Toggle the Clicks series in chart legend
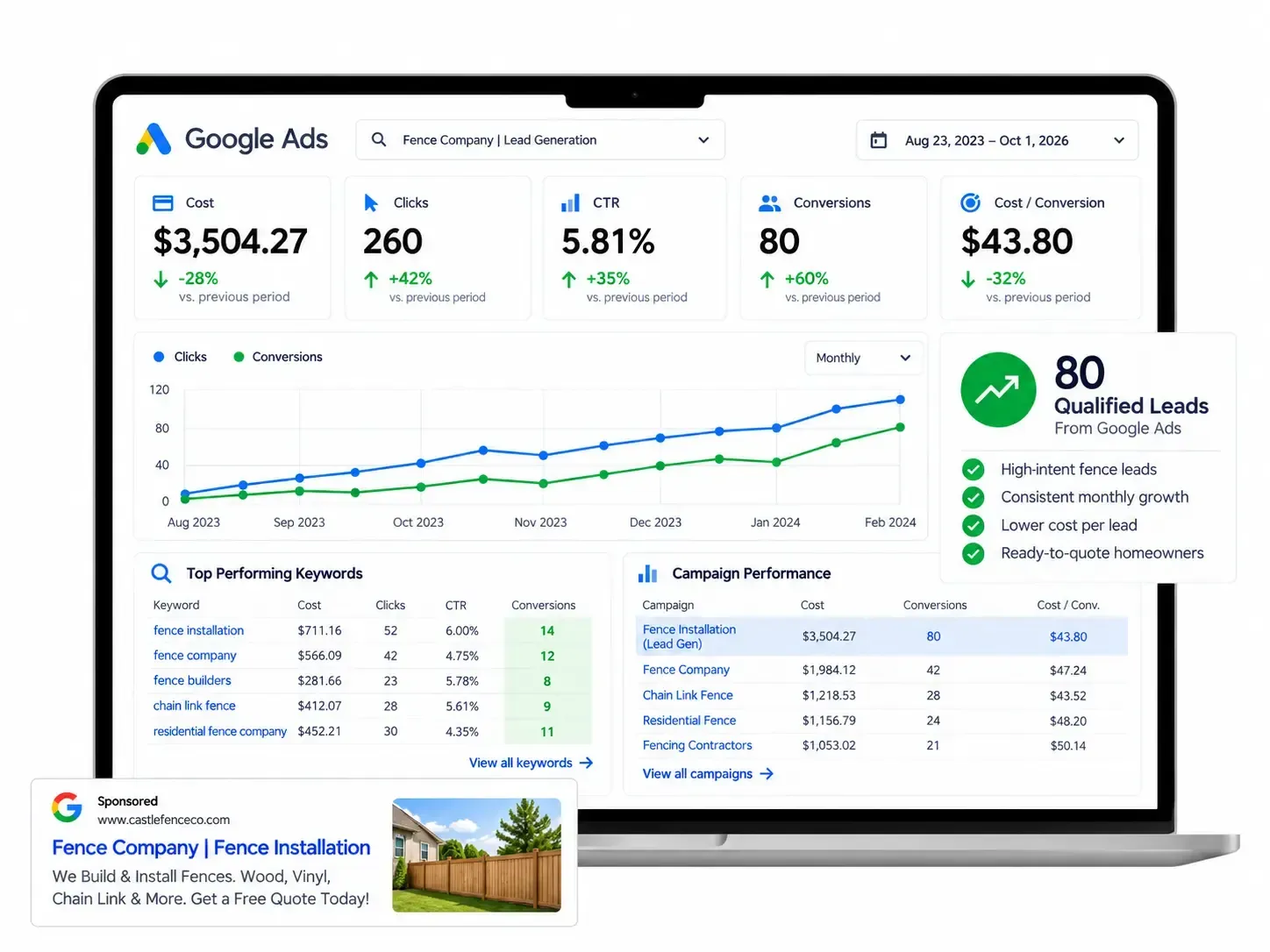Viewport: 1270px width, 952px height. (180, 357)
